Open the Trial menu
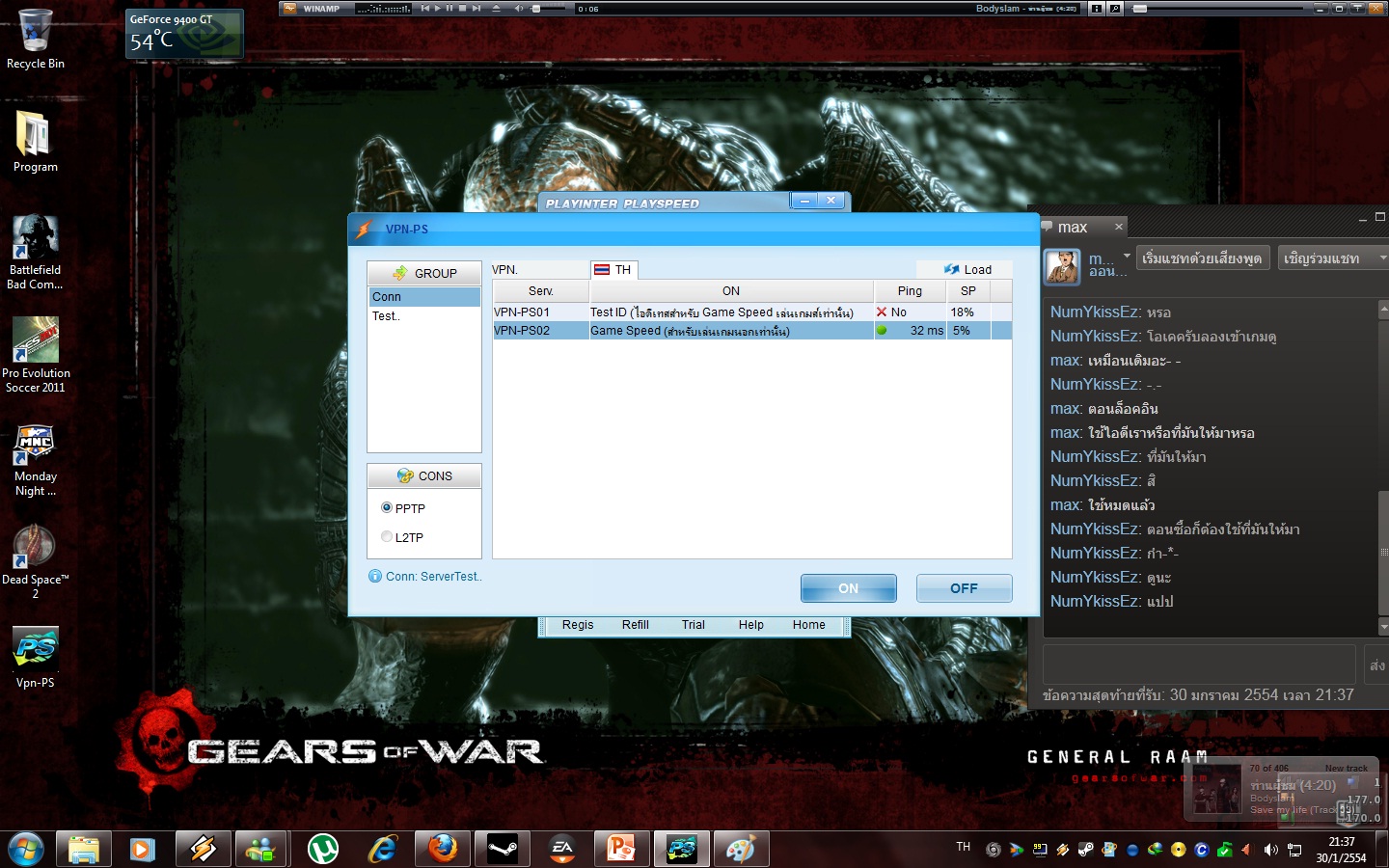Screen dimensions: 1389x868 [694, 625]
